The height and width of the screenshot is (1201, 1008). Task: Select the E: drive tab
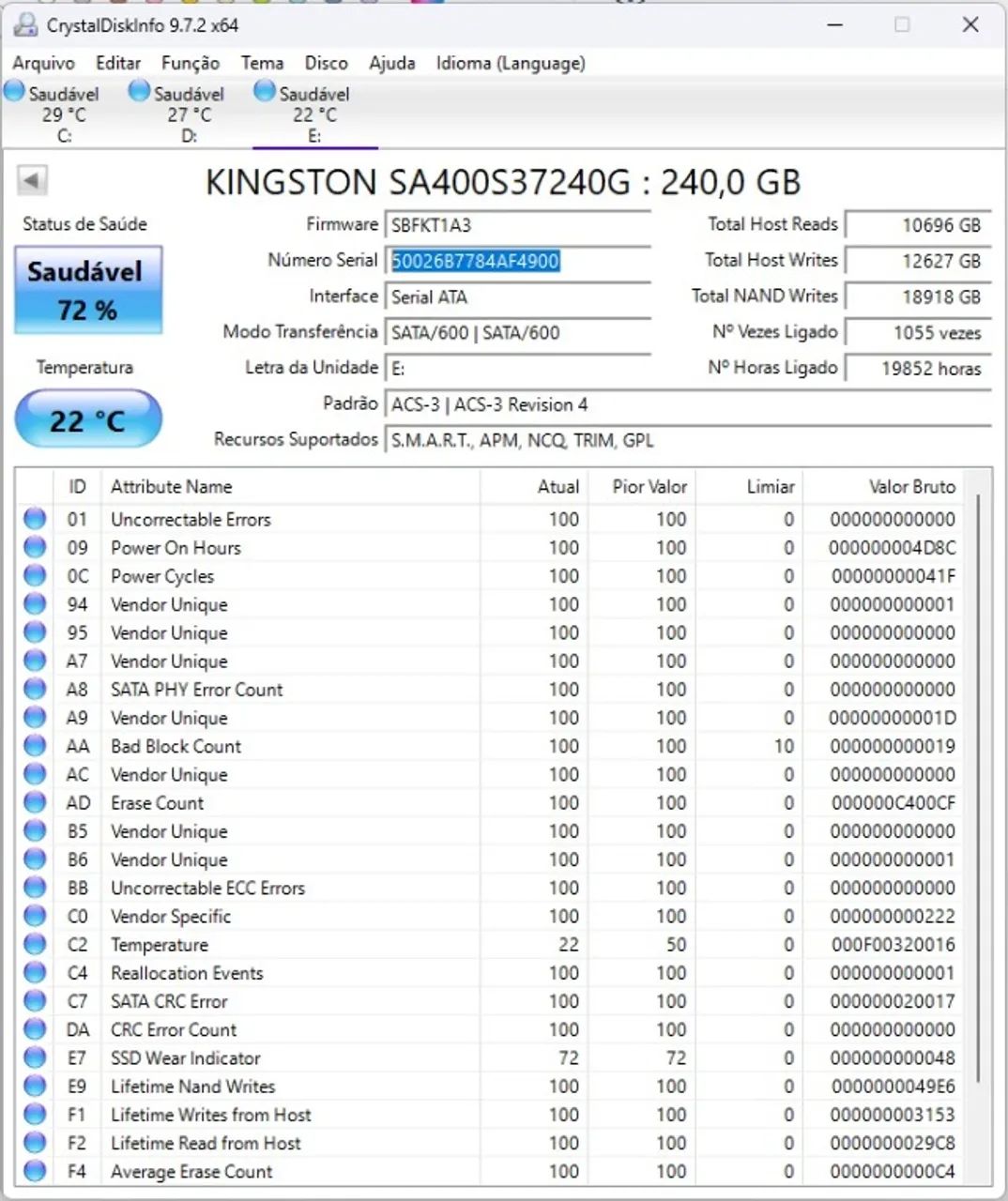[x=314, y=114]
